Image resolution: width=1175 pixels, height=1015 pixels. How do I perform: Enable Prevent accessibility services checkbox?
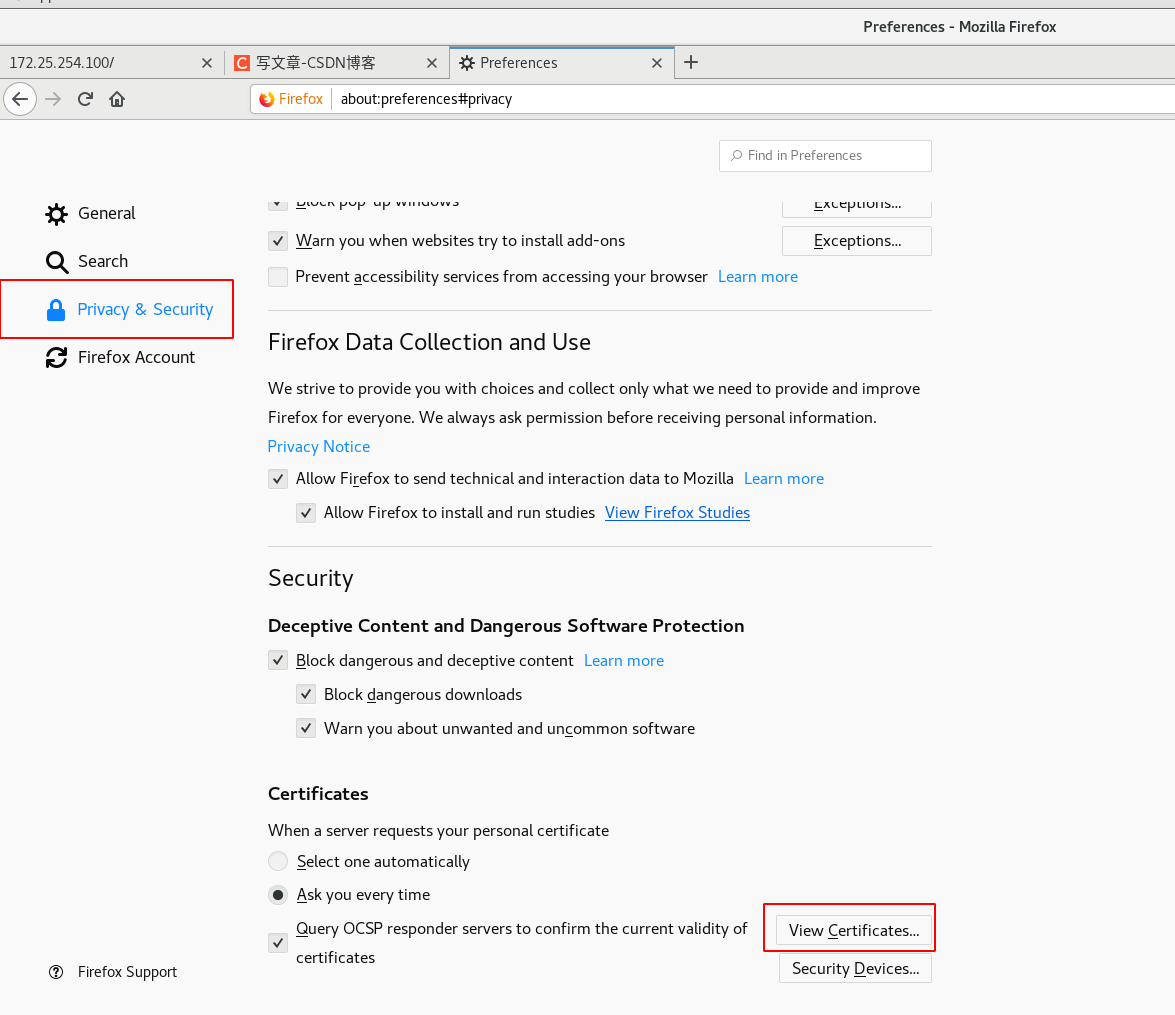point(278,277)
